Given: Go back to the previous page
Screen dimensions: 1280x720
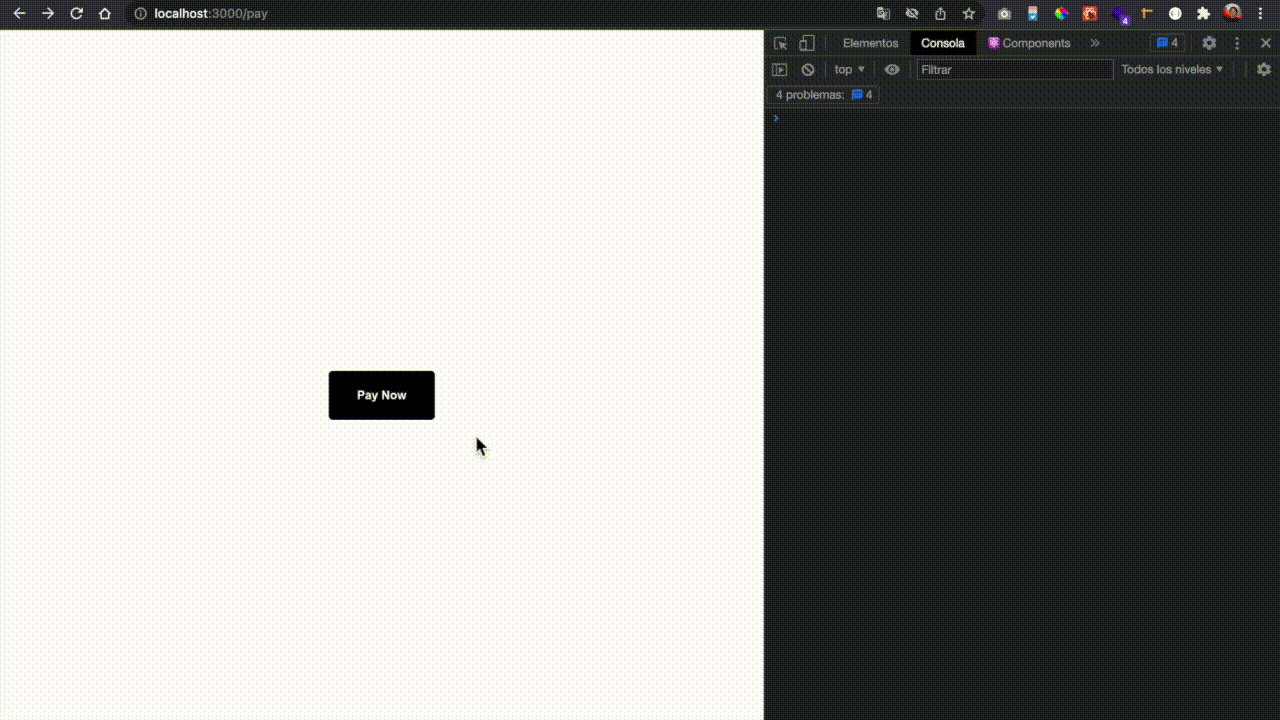Looking at the screenshot, I should (x=19, y=14).
